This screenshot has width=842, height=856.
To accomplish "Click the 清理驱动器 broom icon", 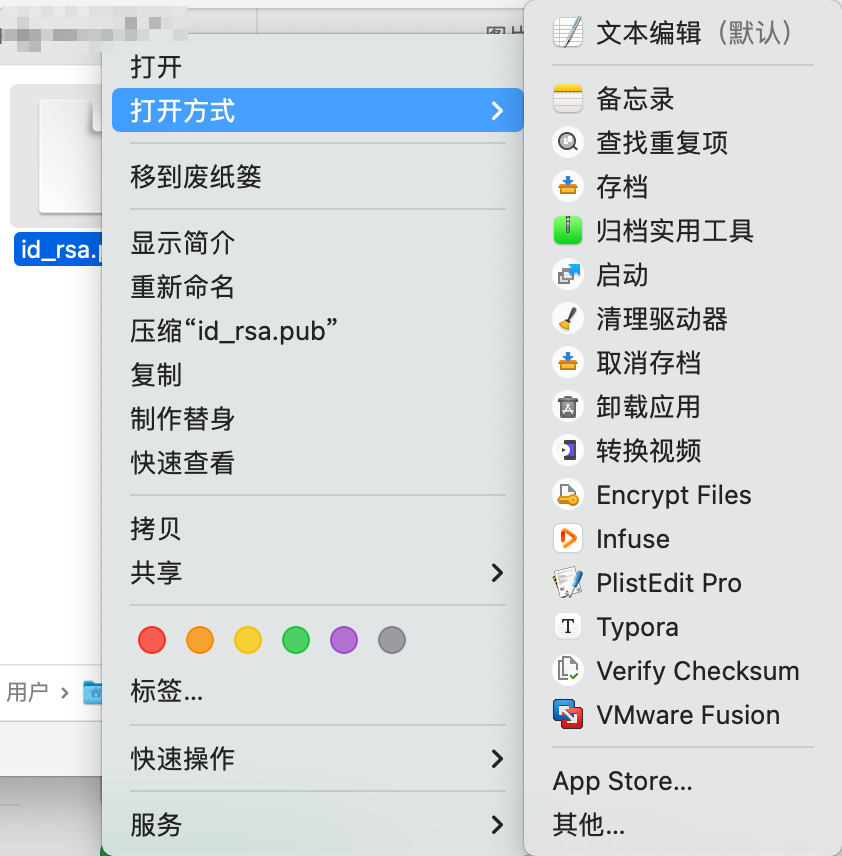I will tap(568, 319).
